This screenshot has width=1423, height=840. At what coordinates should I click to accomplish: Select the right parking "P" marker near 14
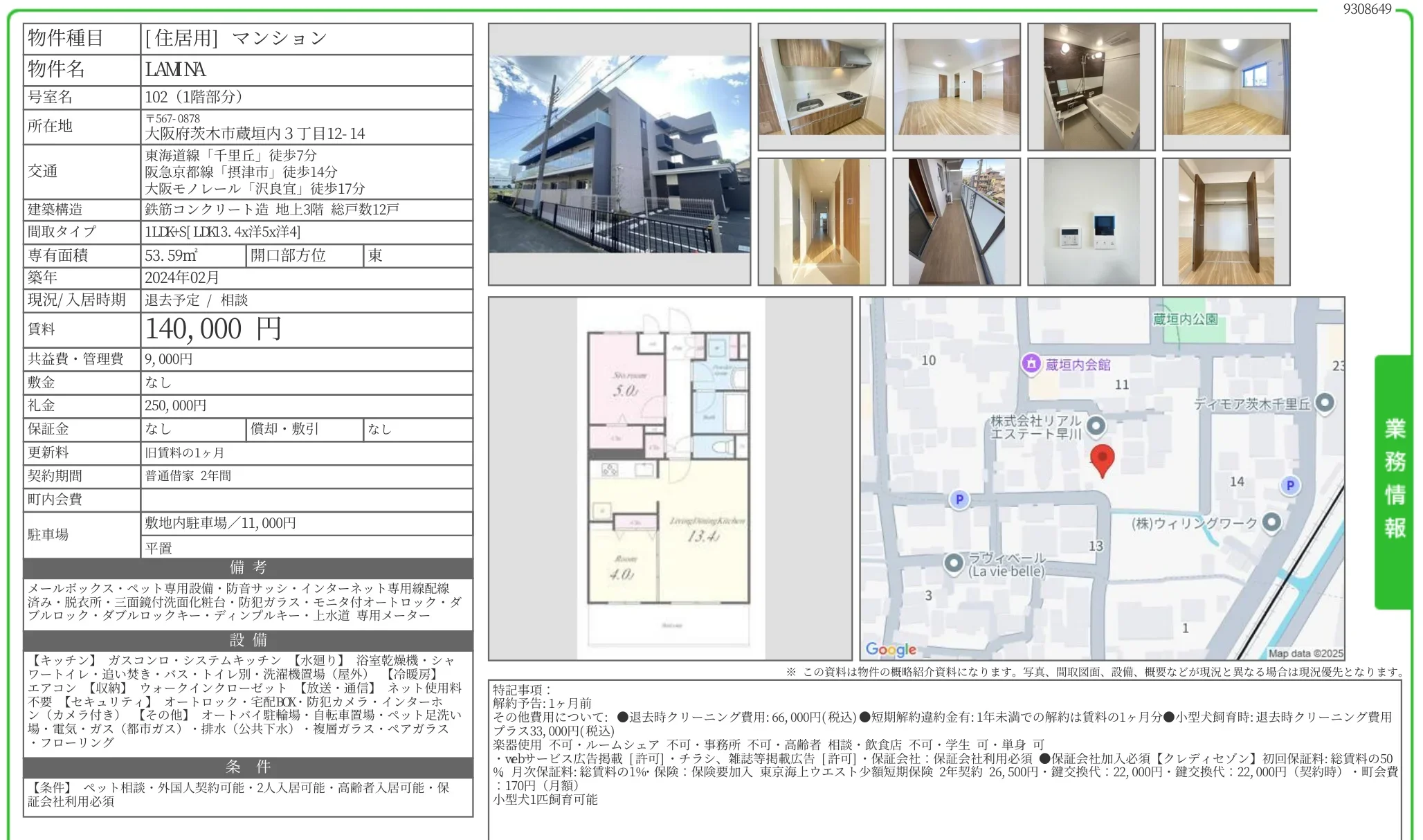pyautogui.click(x=1291, y=486)
